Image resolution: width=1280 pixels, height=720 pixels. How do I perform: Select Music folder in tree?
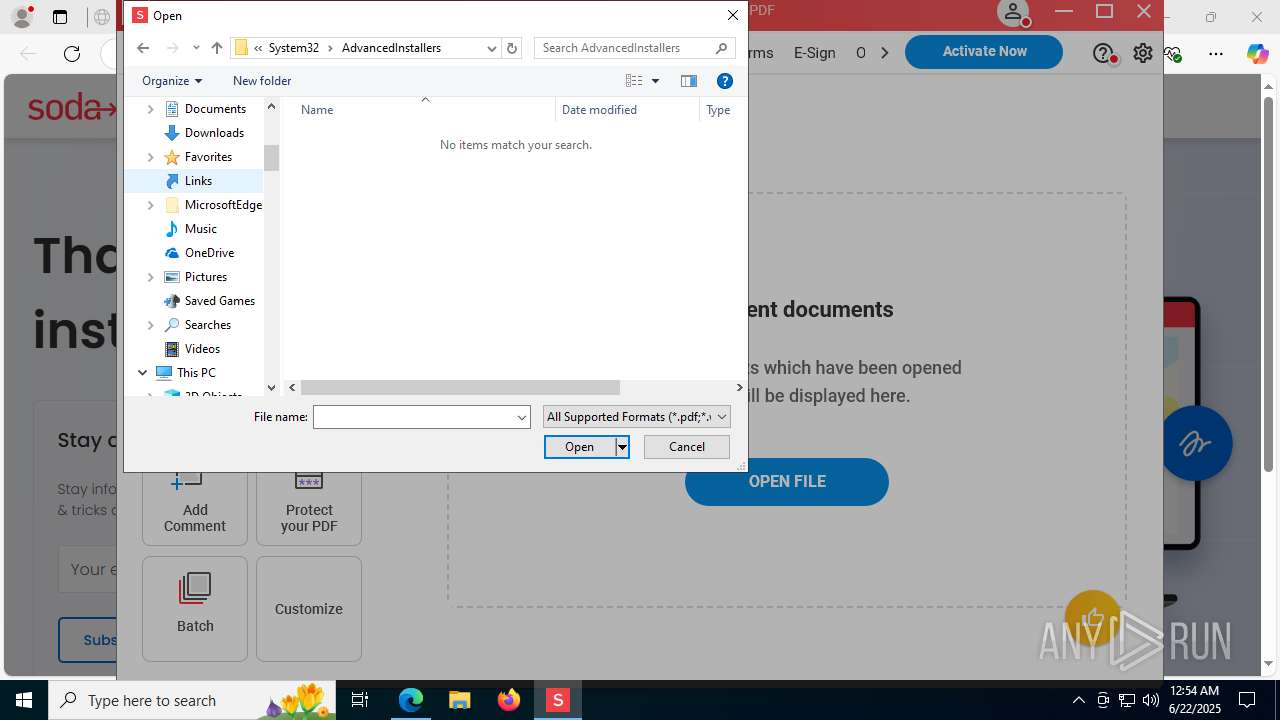click(200, 229)
